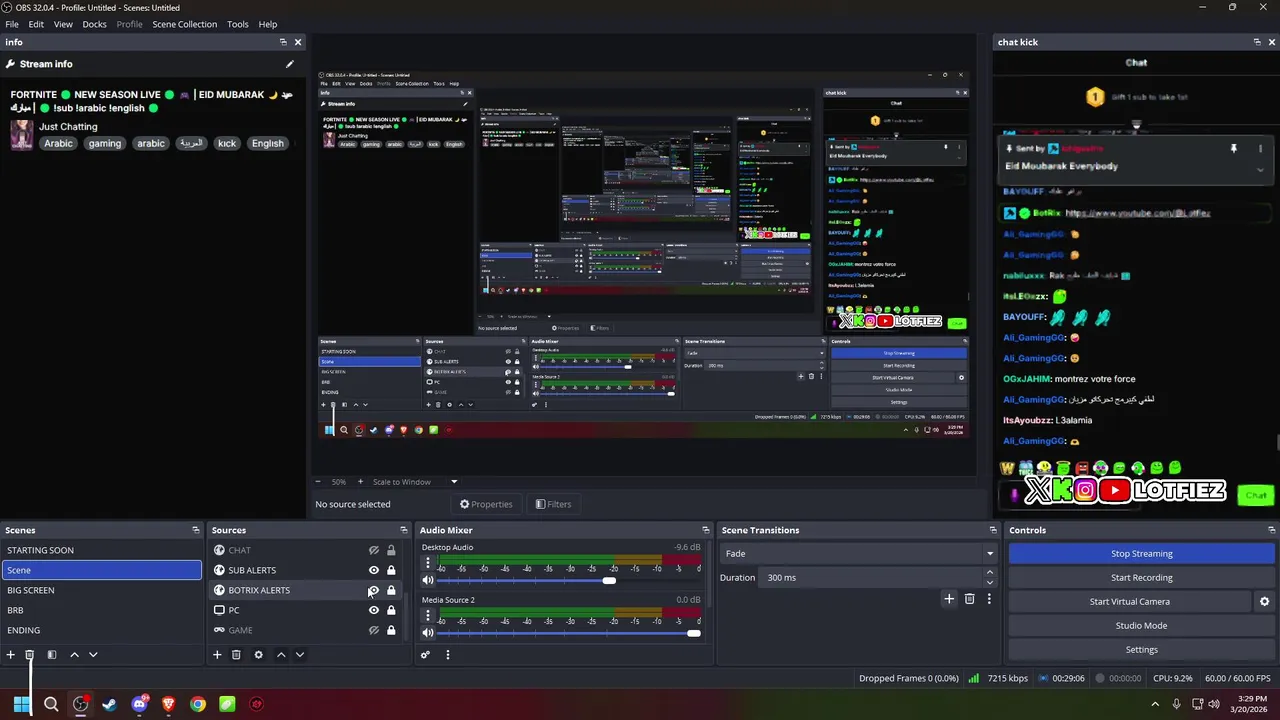Click Start Virtual Camera button

click(x=1129, y=601)
